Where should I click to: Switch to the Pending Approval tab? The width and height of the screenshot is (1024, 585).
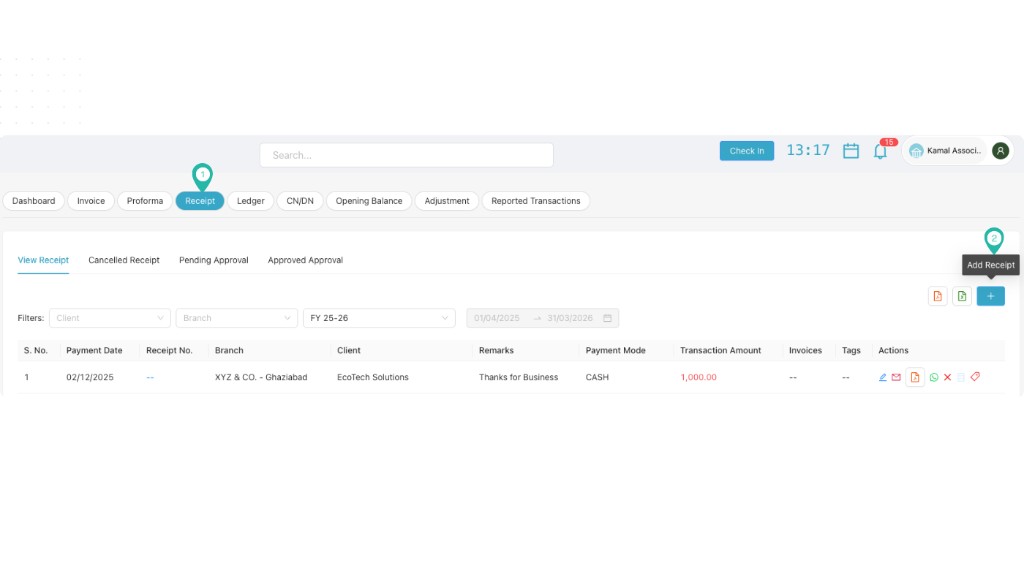214,260
